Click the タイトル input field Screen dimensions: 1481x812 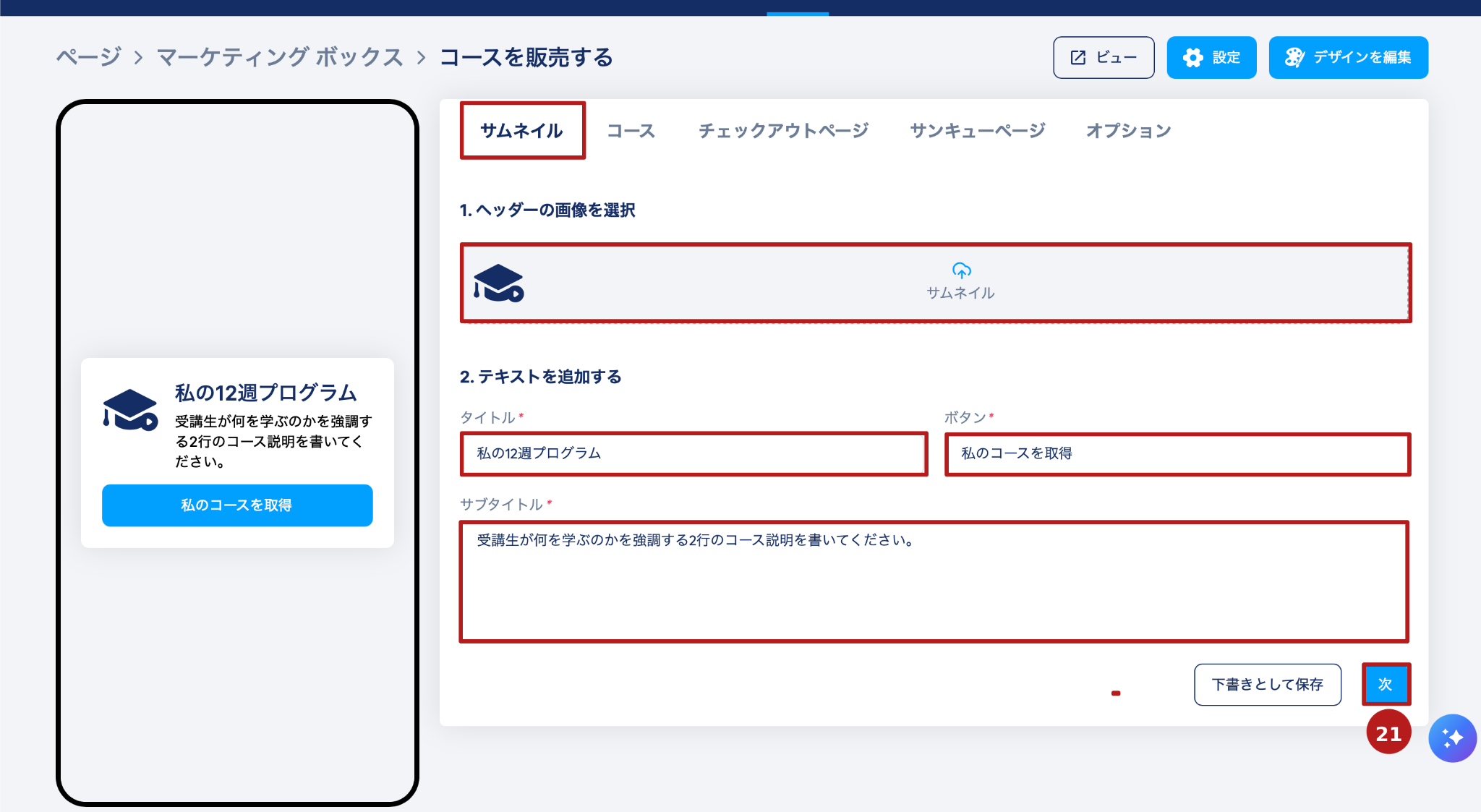tap(693, 454)
